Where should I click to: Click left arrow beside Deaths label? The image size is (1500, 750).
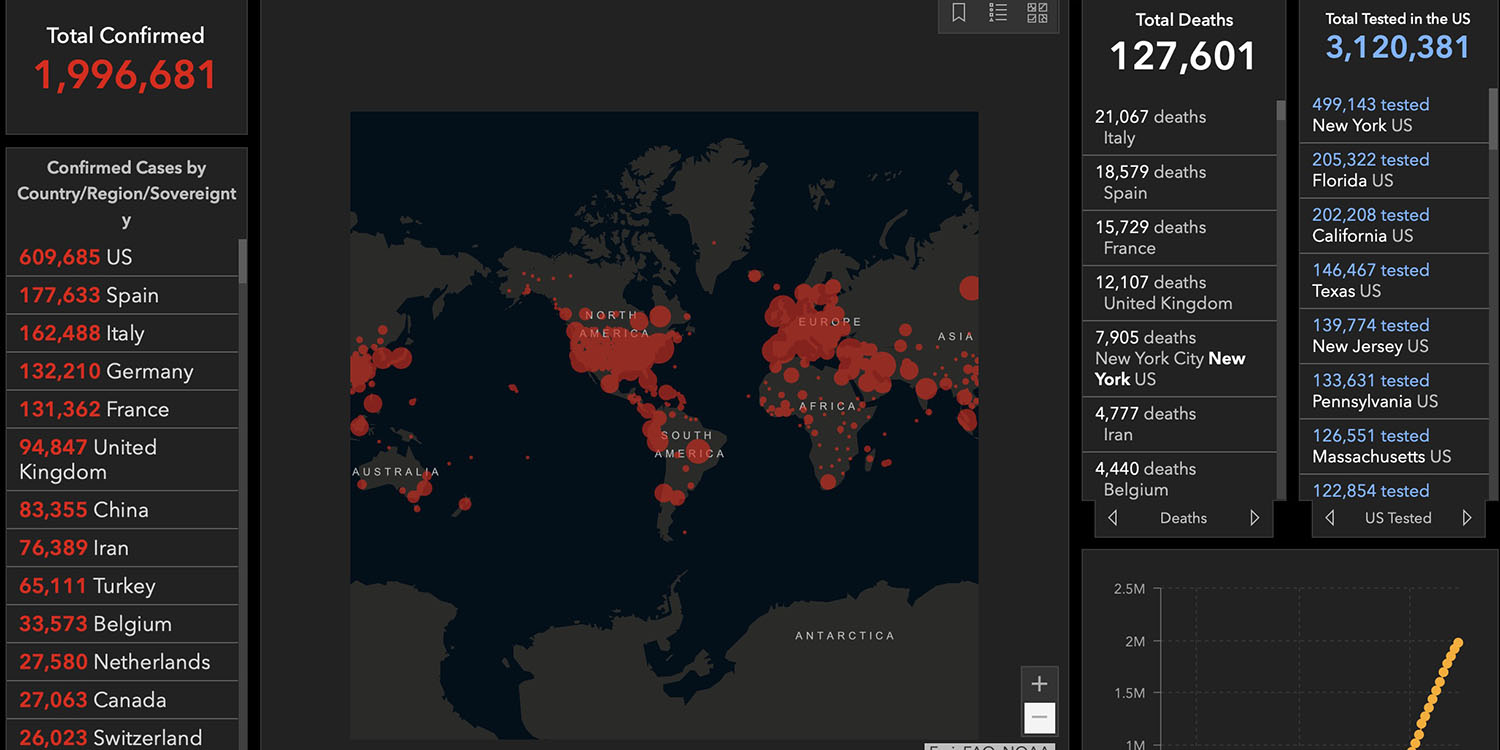(x=1113, y=518)
